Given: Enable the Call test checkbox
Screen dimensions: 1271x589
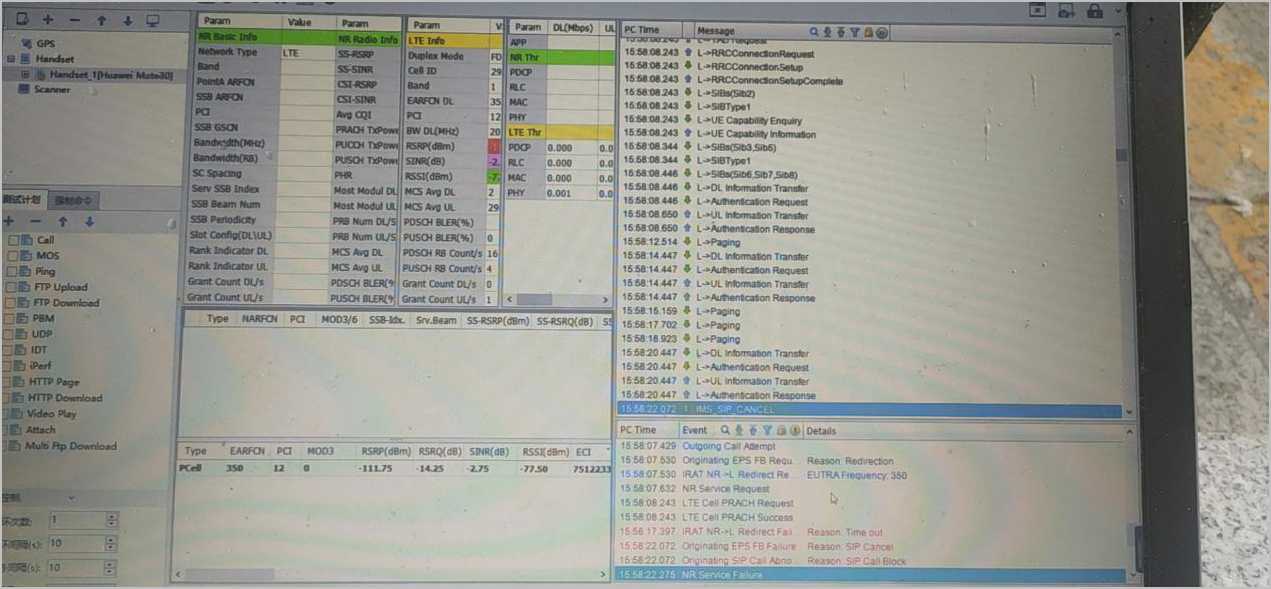Looking at the screenshot, I should [14, 240].
